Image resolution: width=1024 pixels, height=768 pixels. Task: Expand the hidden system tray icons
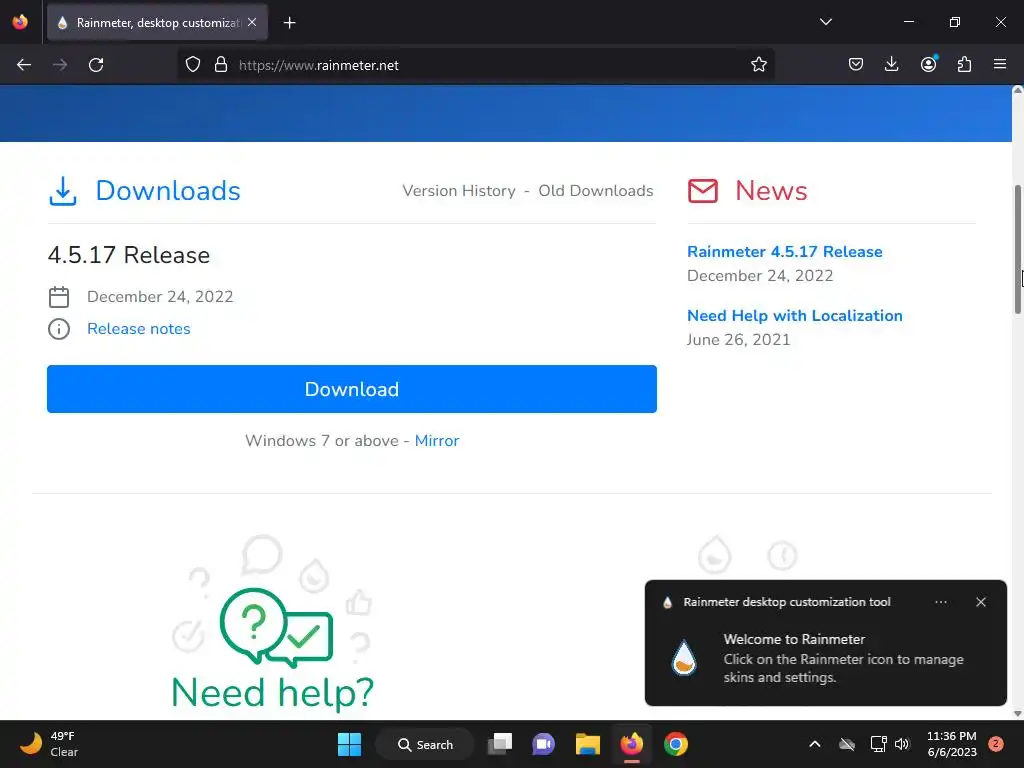point(814,744)
